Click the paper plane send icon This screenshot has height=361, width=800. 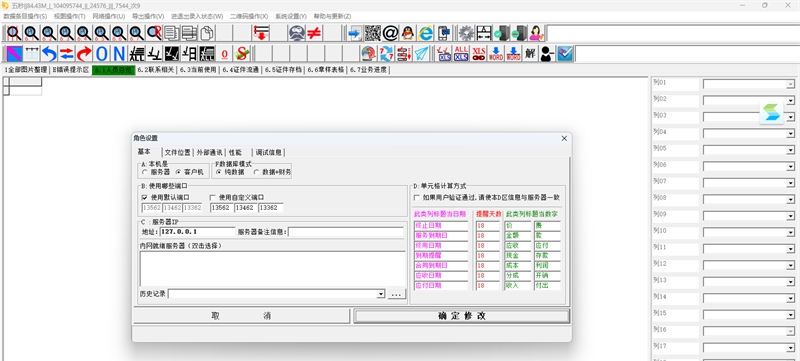tap(421, 54)
